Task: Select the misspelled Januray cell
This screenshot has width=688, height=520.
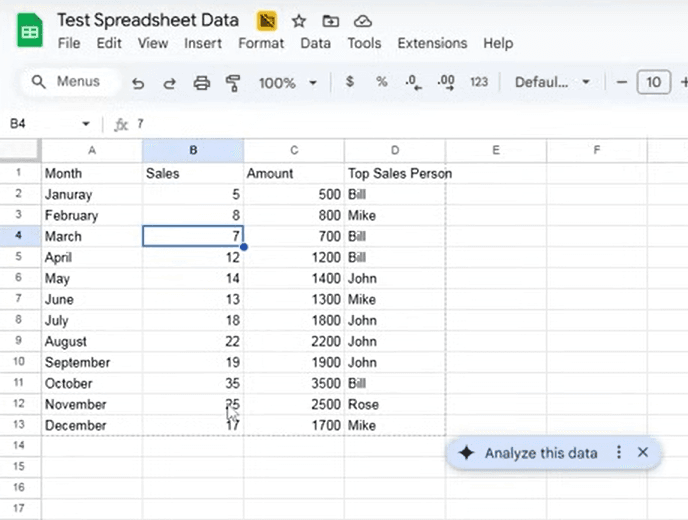Action: tap(92, 194)
